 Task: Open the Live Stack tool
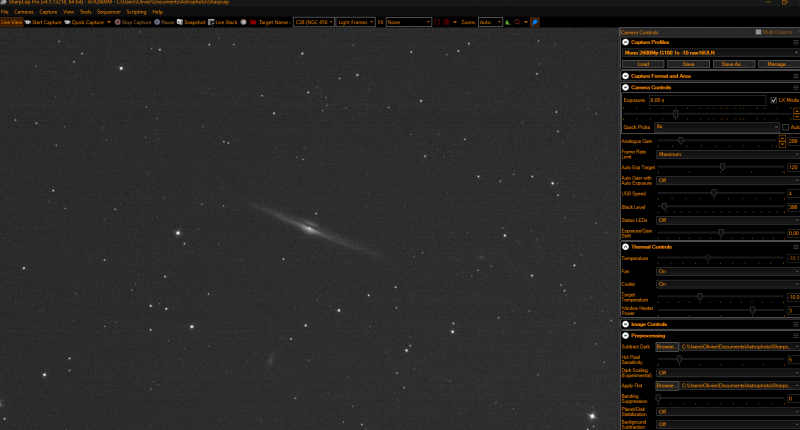point(223,22)
